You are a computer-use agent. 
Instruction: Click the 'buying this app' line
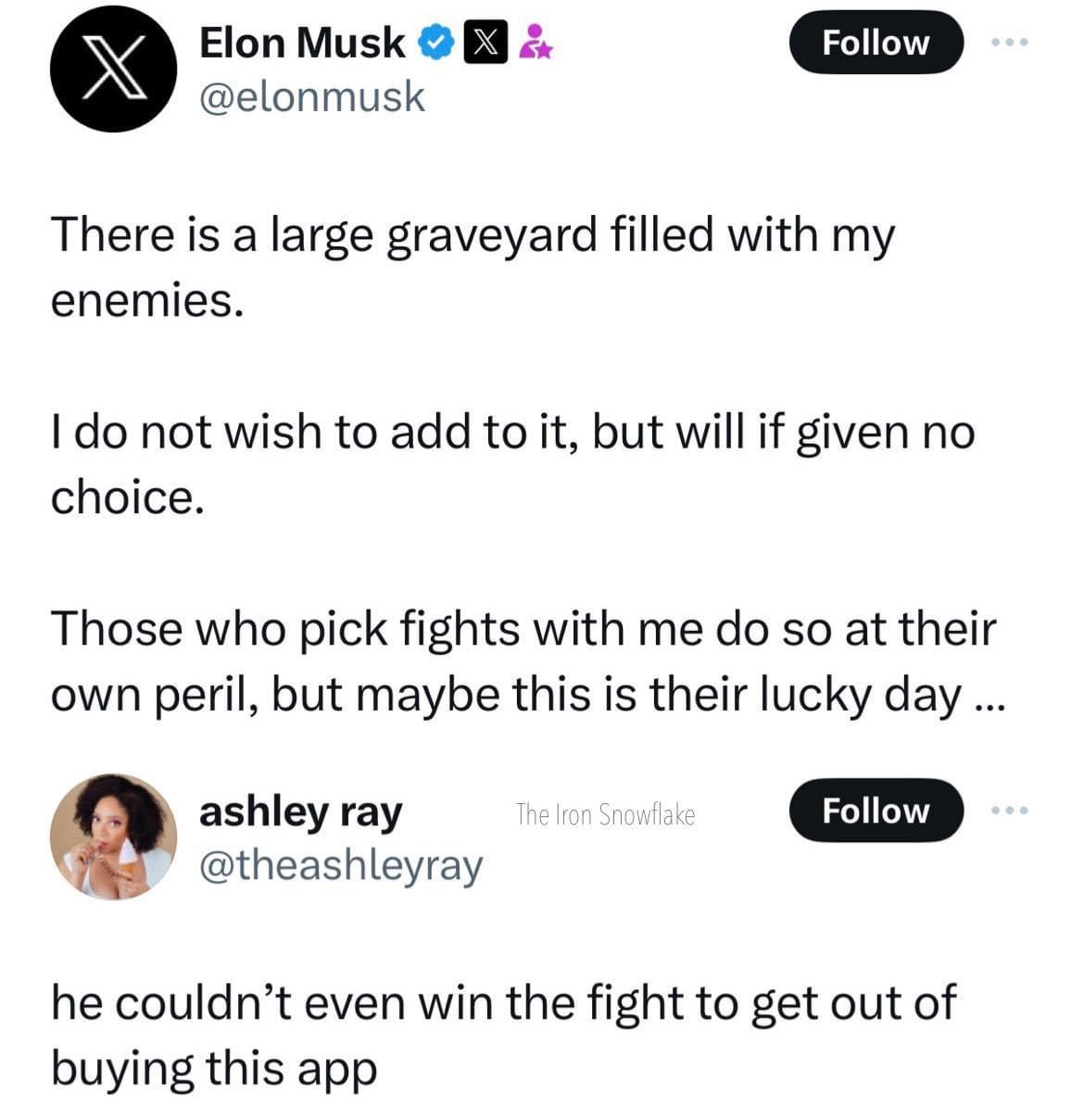click(214, 1067)
